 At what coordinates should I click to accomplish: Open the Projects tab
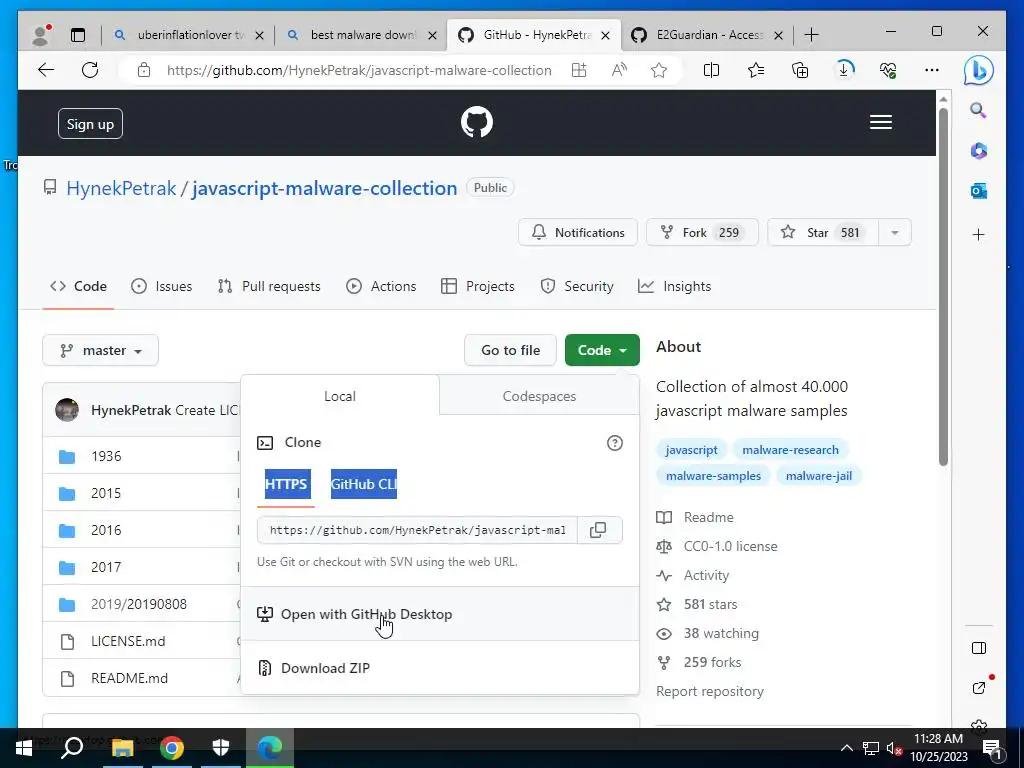(478, 286)
